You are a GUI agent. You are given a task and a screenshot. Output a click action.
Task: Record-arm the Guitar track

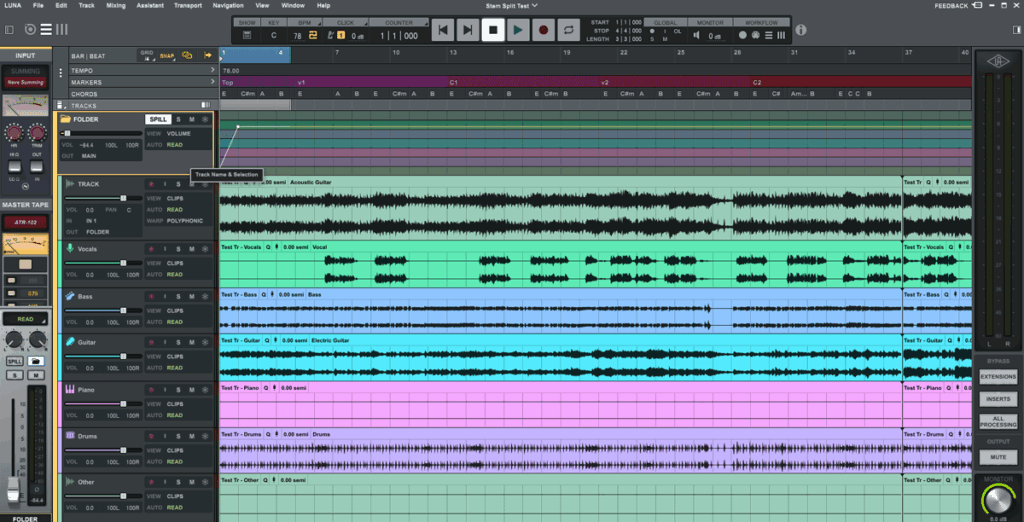[x=151, y=342]
